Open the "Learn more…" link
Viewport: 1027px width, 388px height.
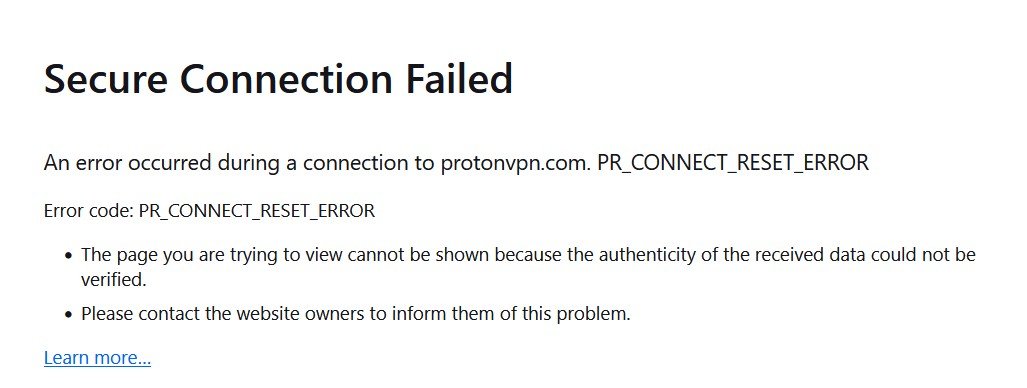point(97,358)
